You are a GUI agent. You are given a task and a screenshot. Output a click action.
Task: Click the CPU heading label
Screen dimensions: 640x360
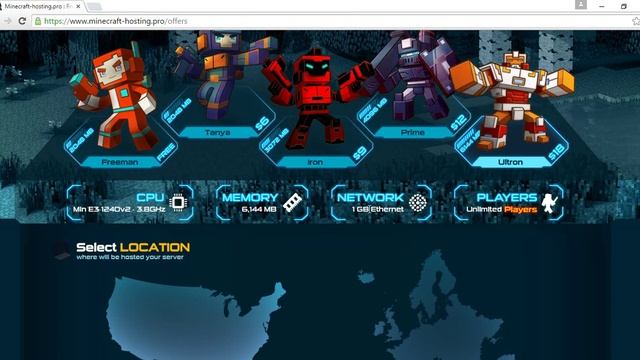click(x=150, y=198)
